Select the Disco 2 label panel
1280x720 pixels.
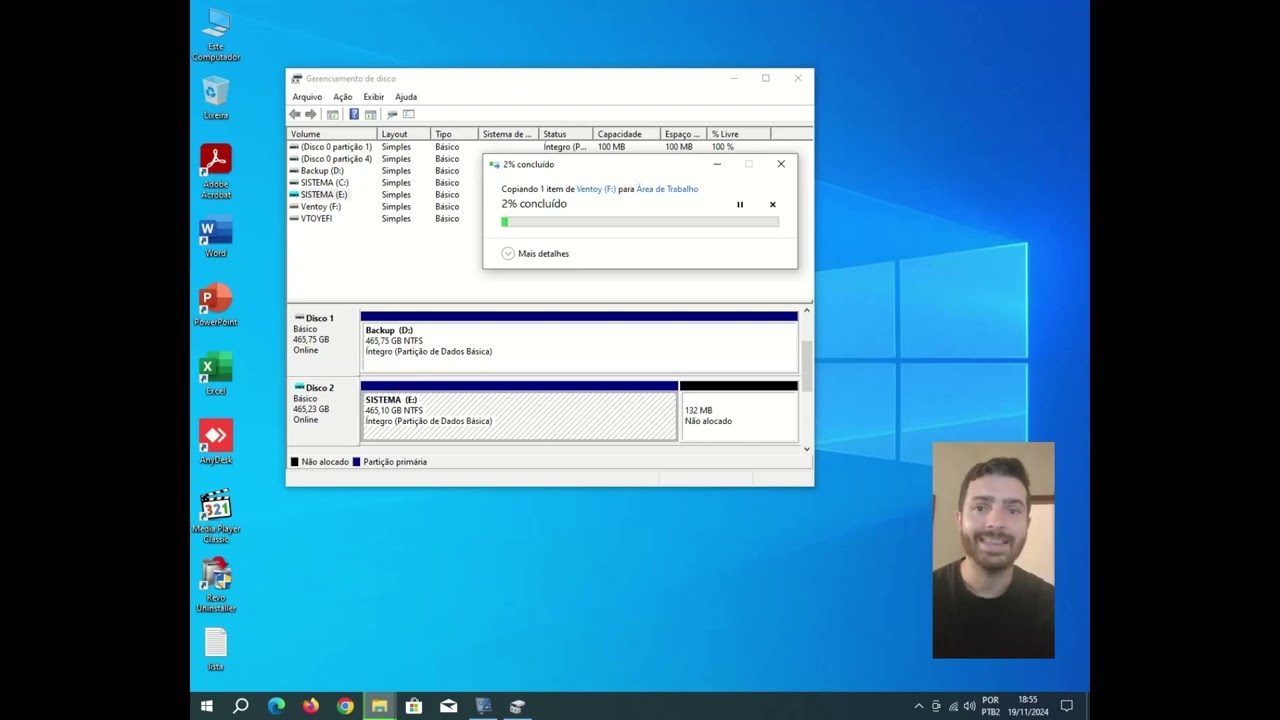(x=323, y=411)
